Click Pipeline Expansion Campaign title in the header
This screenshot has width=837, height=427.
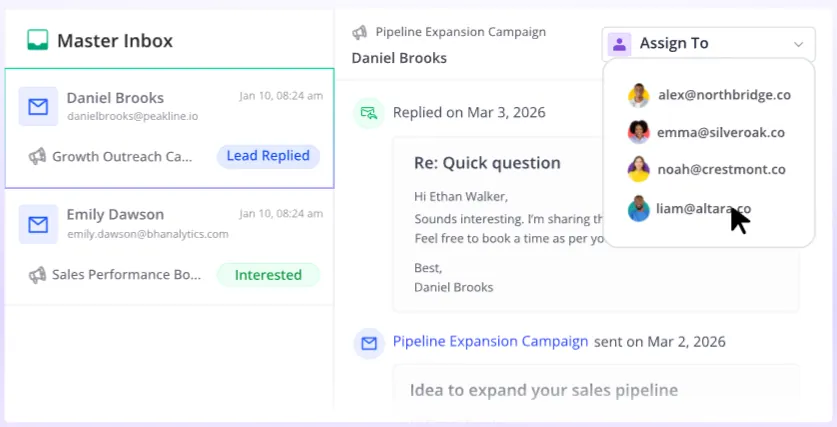coord(461,32)
